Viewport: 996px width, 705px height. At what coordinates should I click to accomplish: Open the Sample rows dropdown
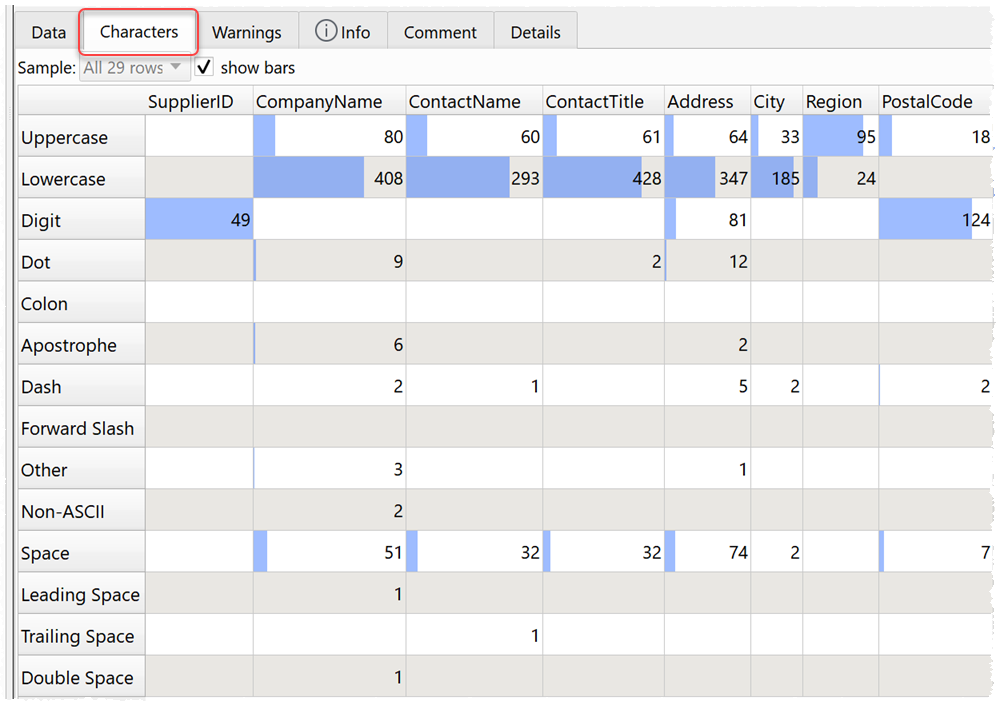(x=134, y=67)
